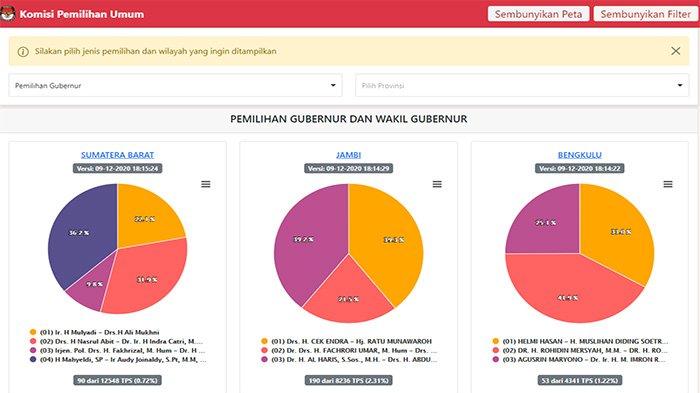Open Jambi chart hamburger menu

tap(437, 184)
